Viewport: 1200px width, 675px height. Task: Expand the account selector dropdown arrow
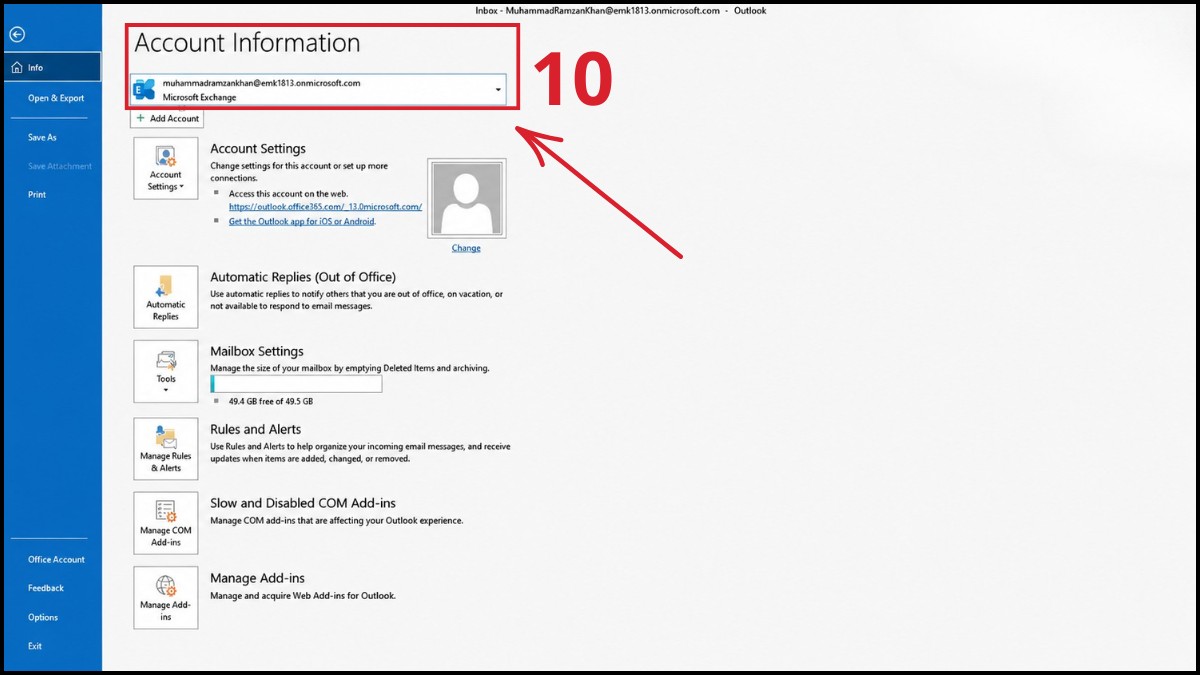pyautogui.click(x=498, y=90)
